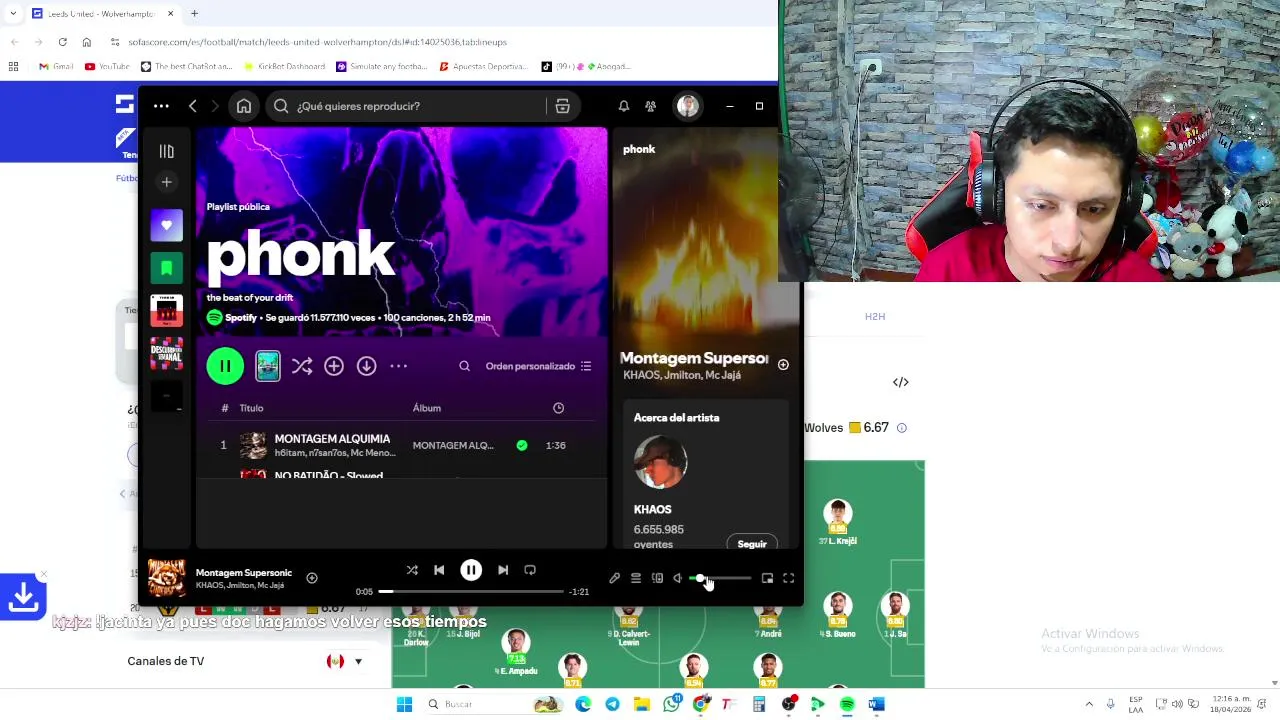
Task: Toggle repeat mode
Action: (x=530, y=570)
